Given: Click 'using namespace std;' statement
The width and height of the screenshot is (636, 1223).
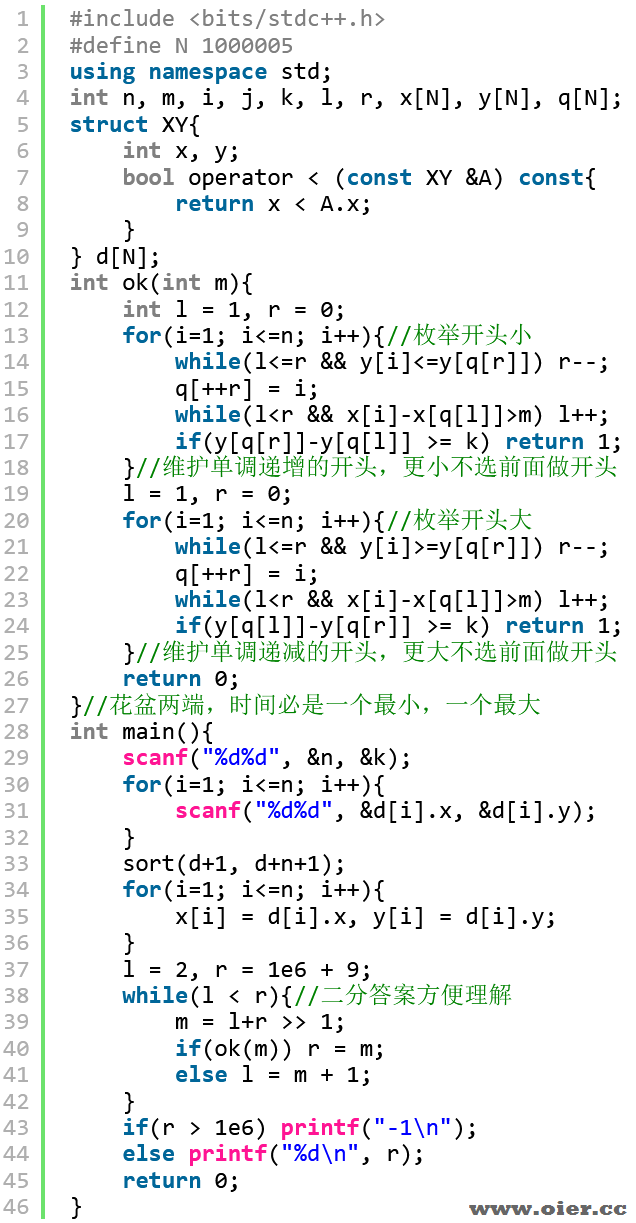Looking at the screenshot, I should [x=200, y=71].
